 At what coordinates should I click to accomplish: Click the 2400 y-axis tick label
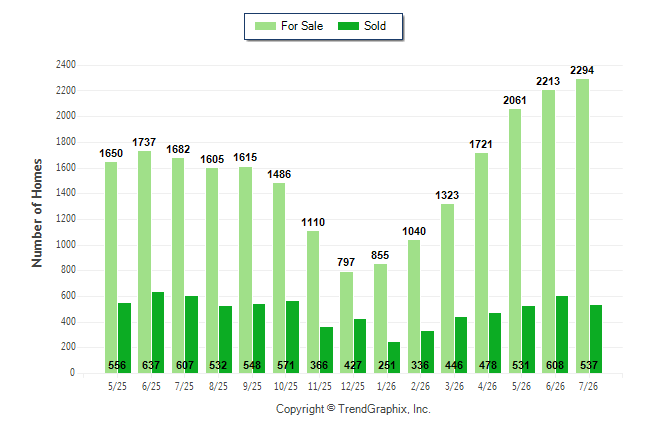pos(66,65)
